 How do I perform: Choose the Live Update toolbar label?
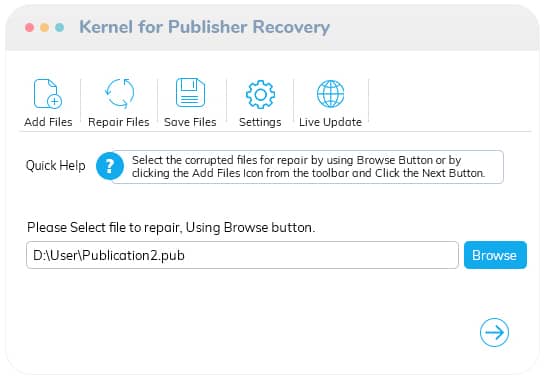coord(331,122)
